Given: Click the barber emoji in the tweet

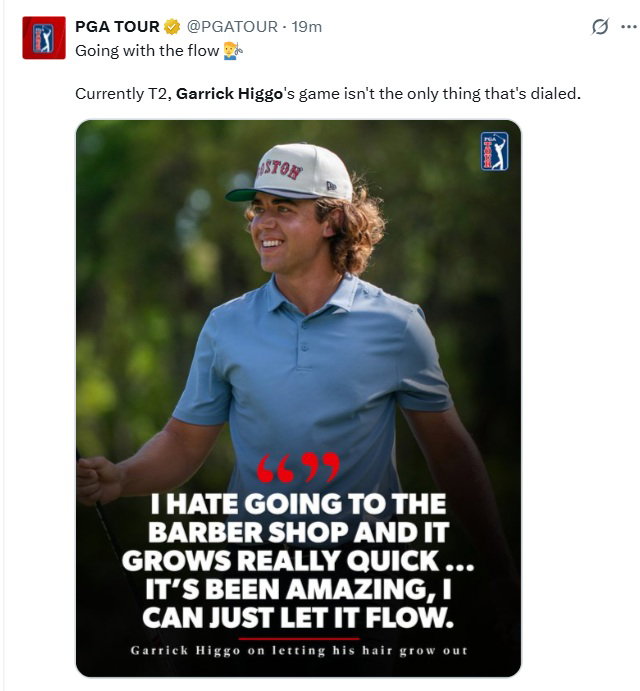Looking at the screenshot, I should pyautogui.click(x=233, y=50).
